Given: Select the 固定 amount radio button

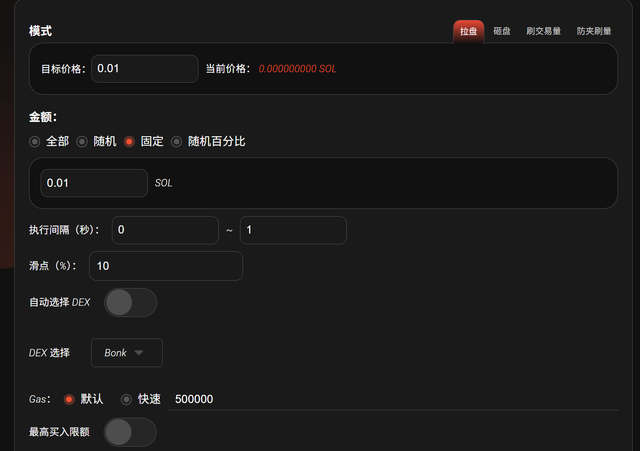Looking at the screenshot, I should pyautogui.click(x=129, y=142).
